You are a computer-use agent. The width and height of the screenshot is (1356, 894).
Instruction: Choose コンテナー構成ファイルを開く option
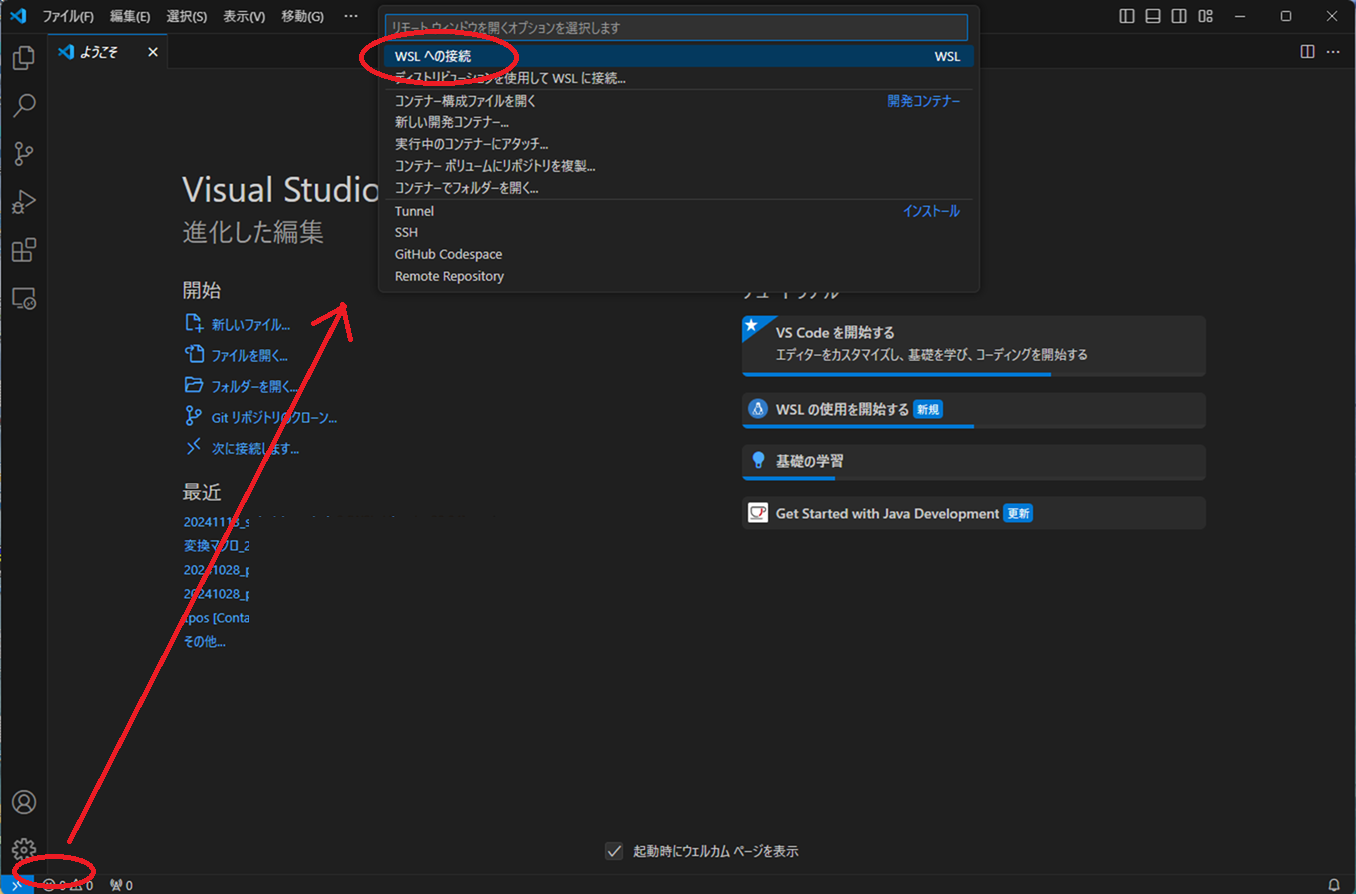(678, 101)
